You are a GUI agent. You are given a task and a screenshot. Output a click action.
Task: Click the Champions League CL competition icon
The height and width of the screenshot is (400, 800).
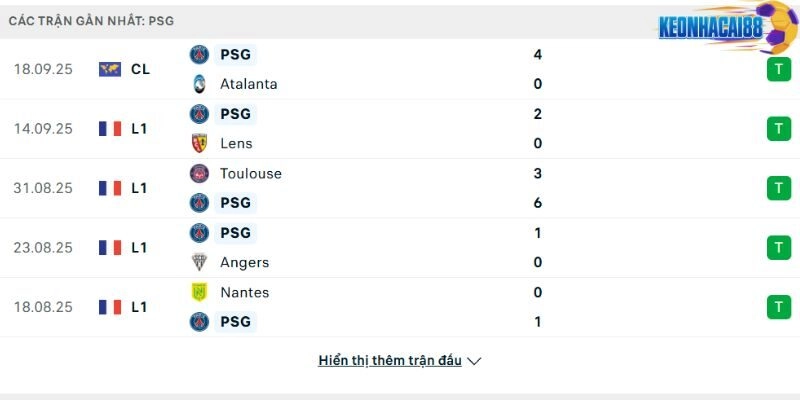click(110, 69)
